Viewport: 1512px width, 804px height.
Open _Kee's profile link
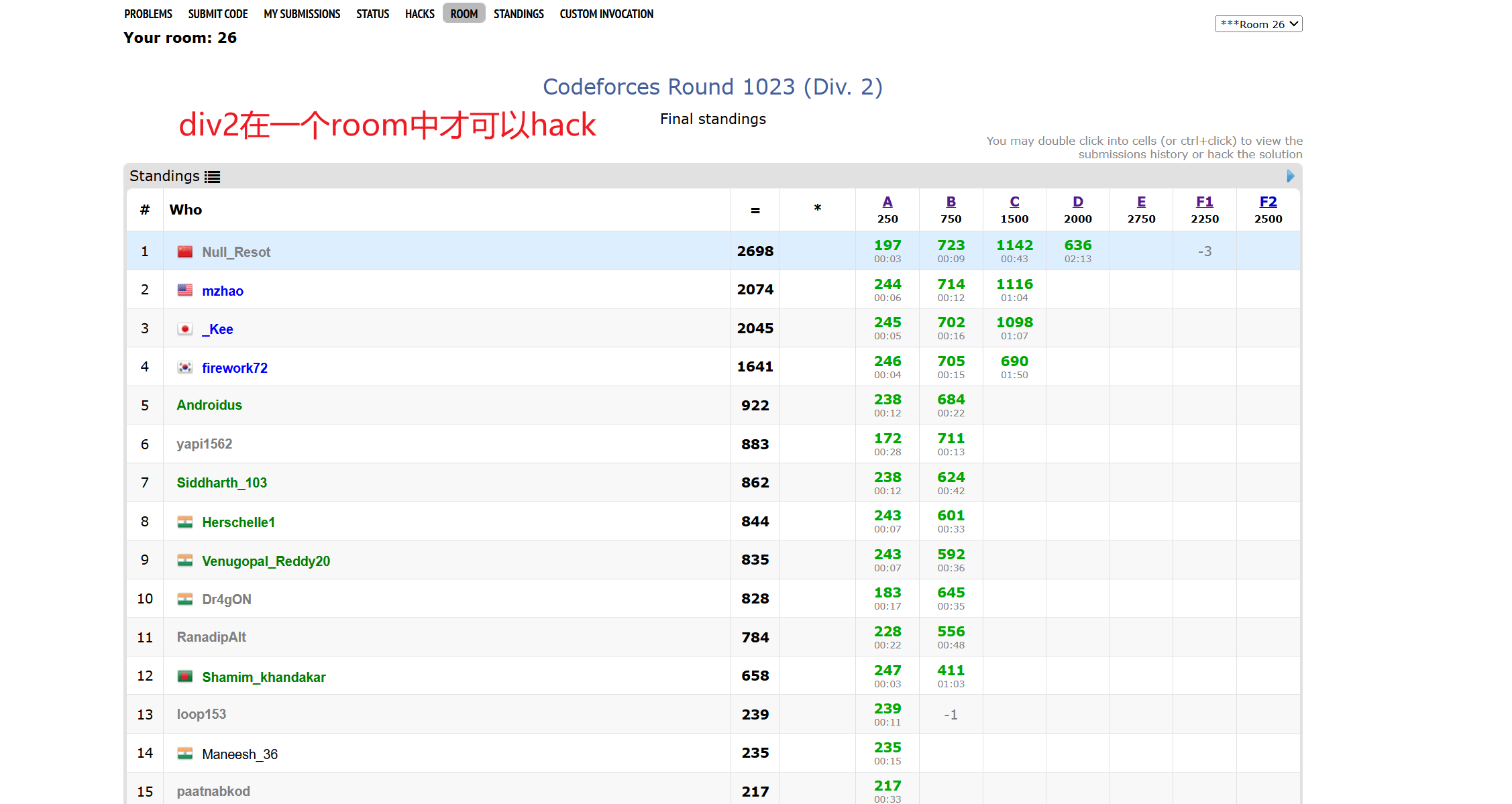(x=217, y=329)
